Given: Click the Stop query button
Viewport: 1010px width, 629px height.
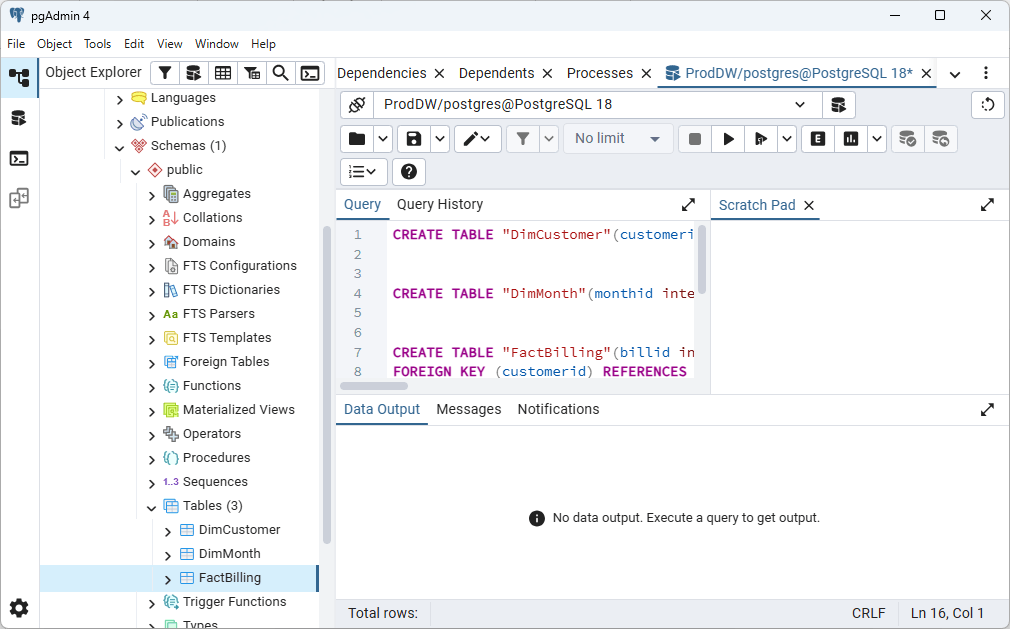Looking at the screenshot, I should tap(694, 139).
